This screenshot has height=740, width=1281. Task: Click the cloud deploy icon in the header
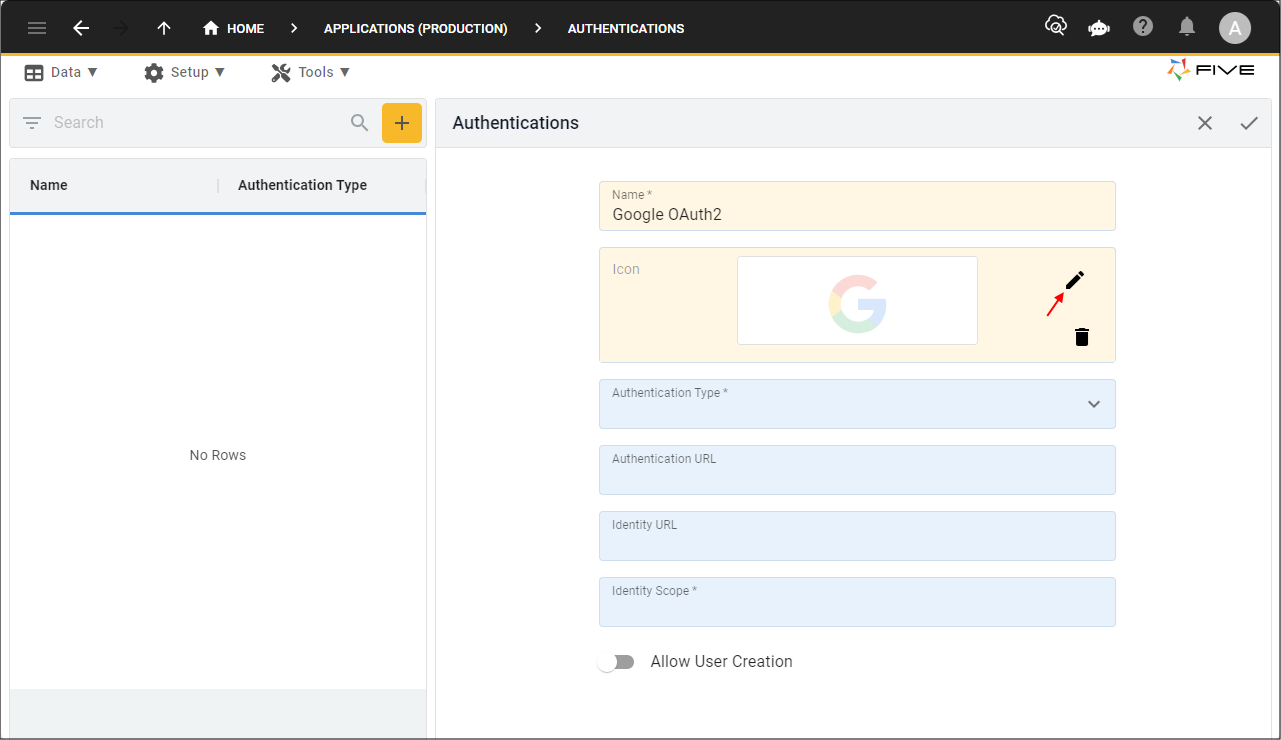pos(1056,26)
